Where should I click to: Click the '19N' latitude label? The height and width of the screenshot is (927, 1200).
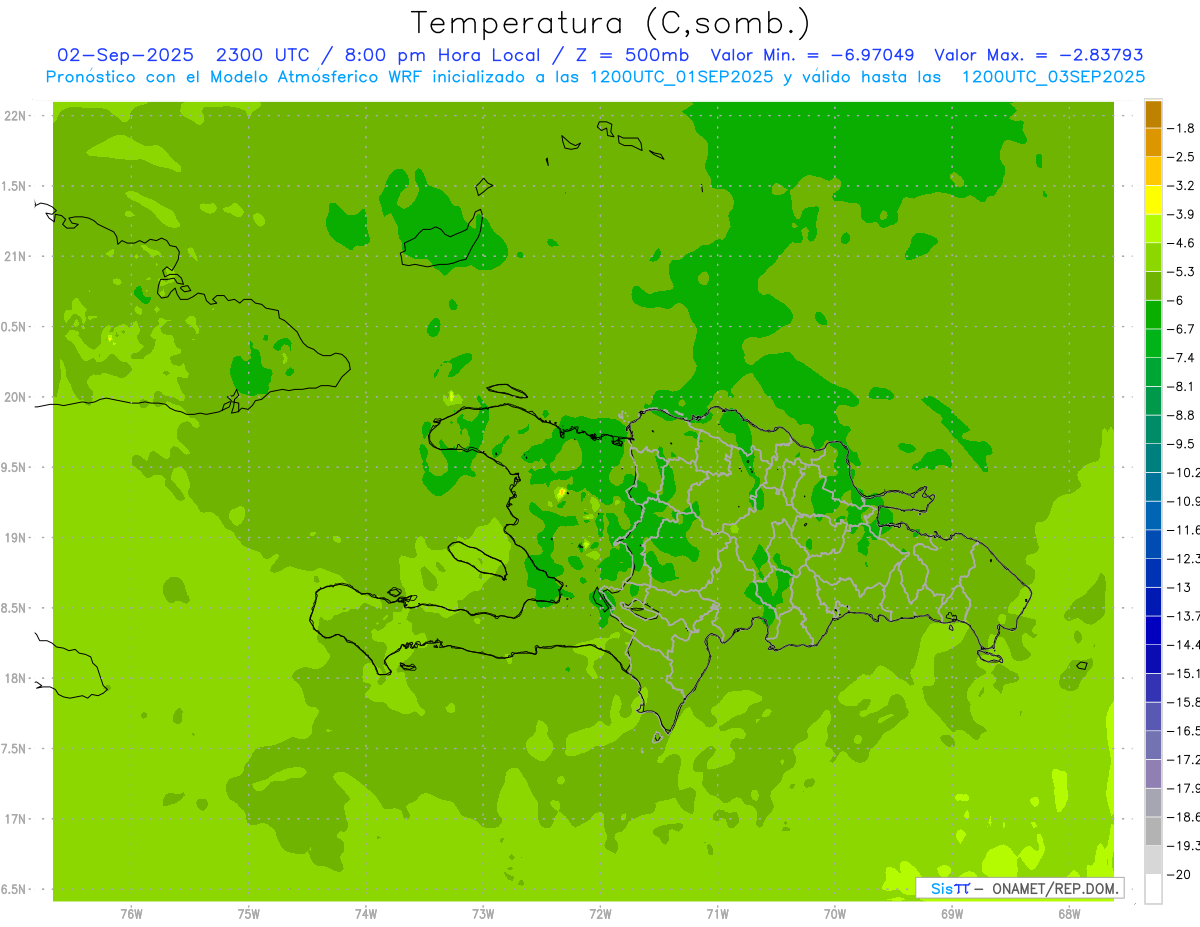15,538
